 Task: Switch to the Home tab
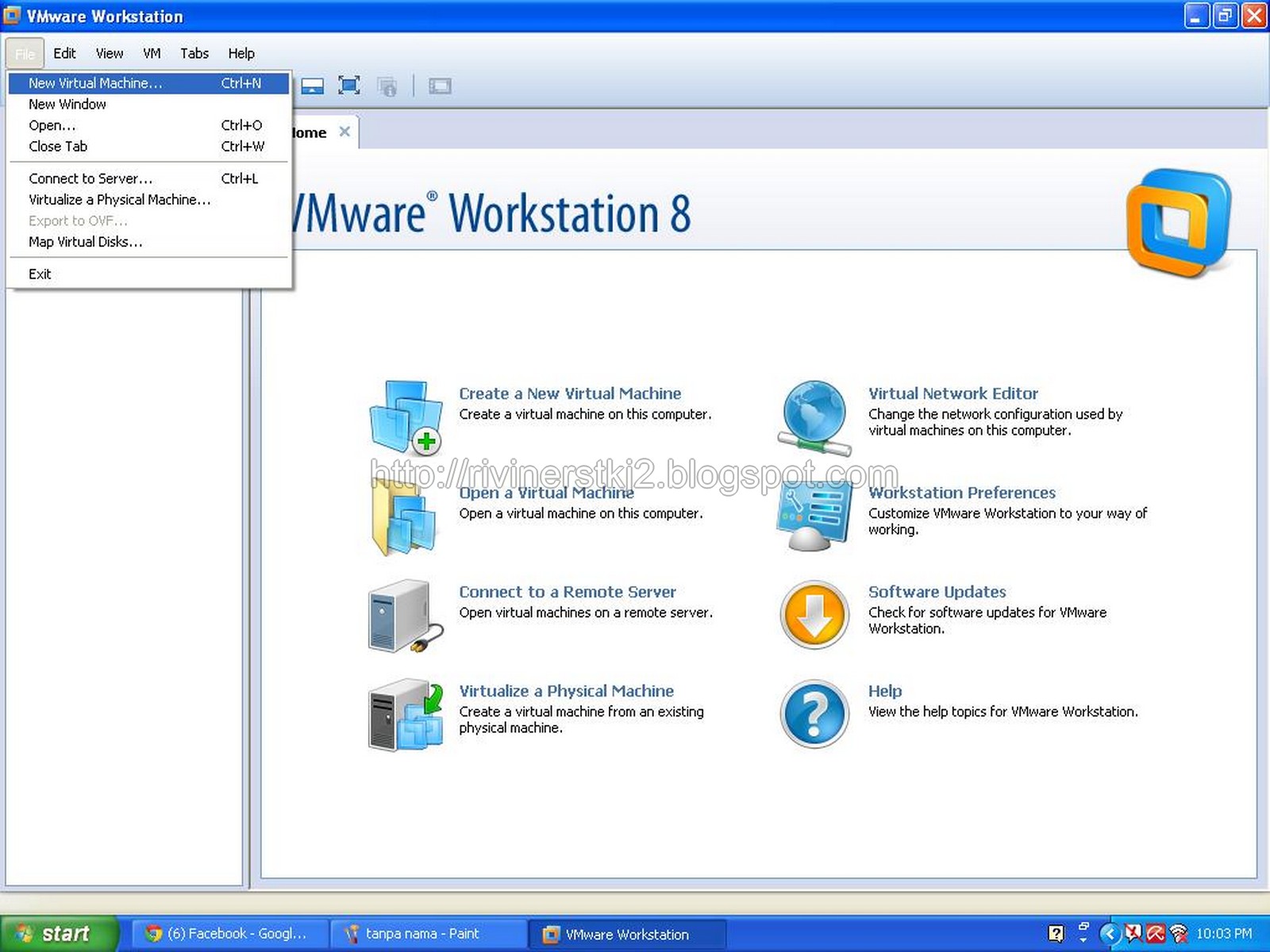pyautogui.click(x=324, y=132)
